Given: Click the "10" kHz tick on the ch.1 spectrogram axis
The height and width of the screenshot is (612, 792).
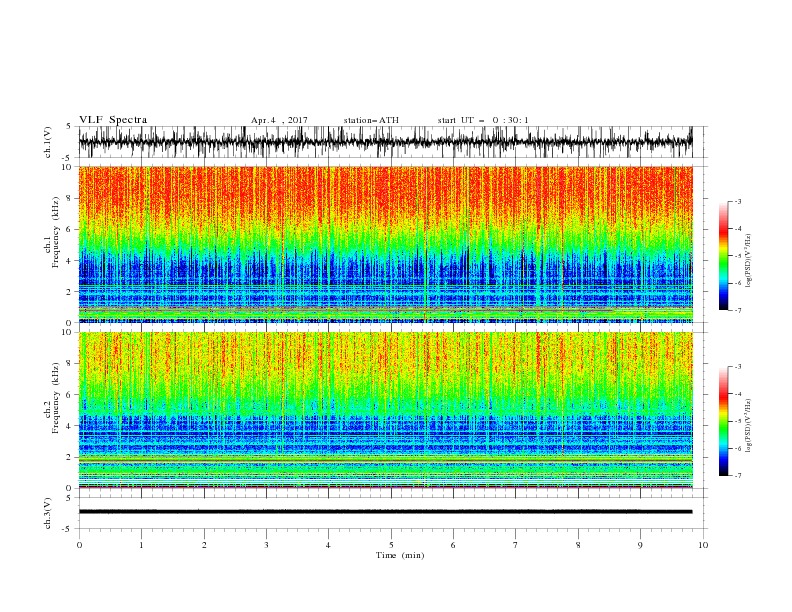Looking at the screenshot, I should click(67, 167).
